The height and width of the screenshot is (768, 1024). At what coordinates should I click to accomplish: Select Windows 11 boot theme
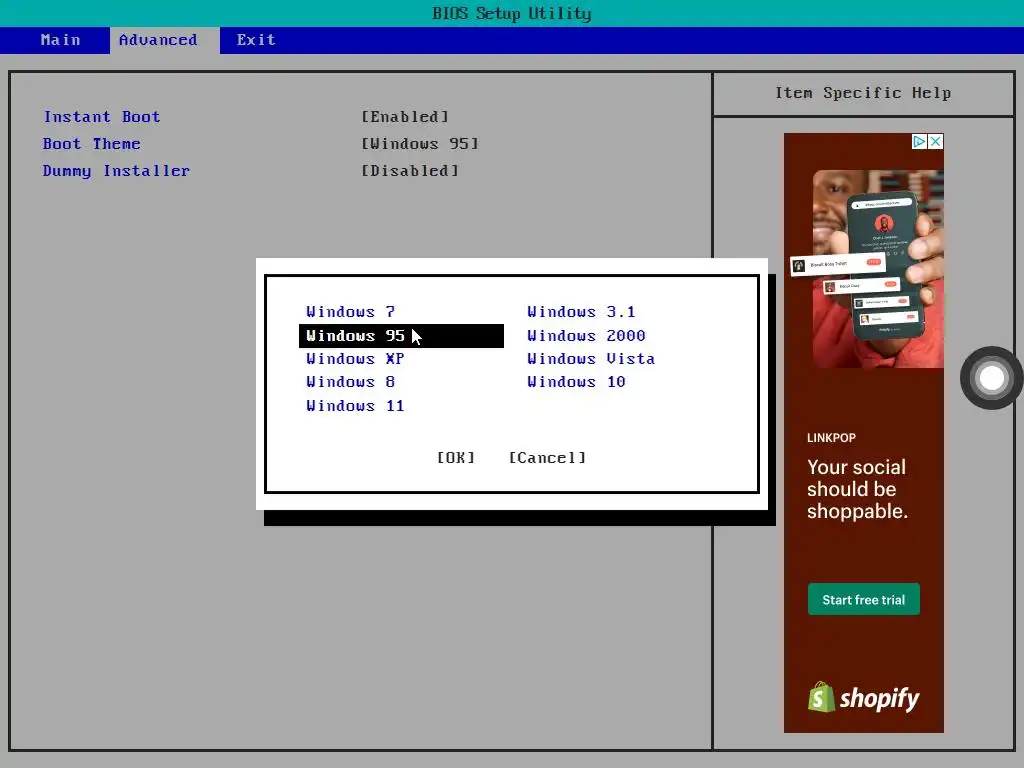click(x=355, y=406)
